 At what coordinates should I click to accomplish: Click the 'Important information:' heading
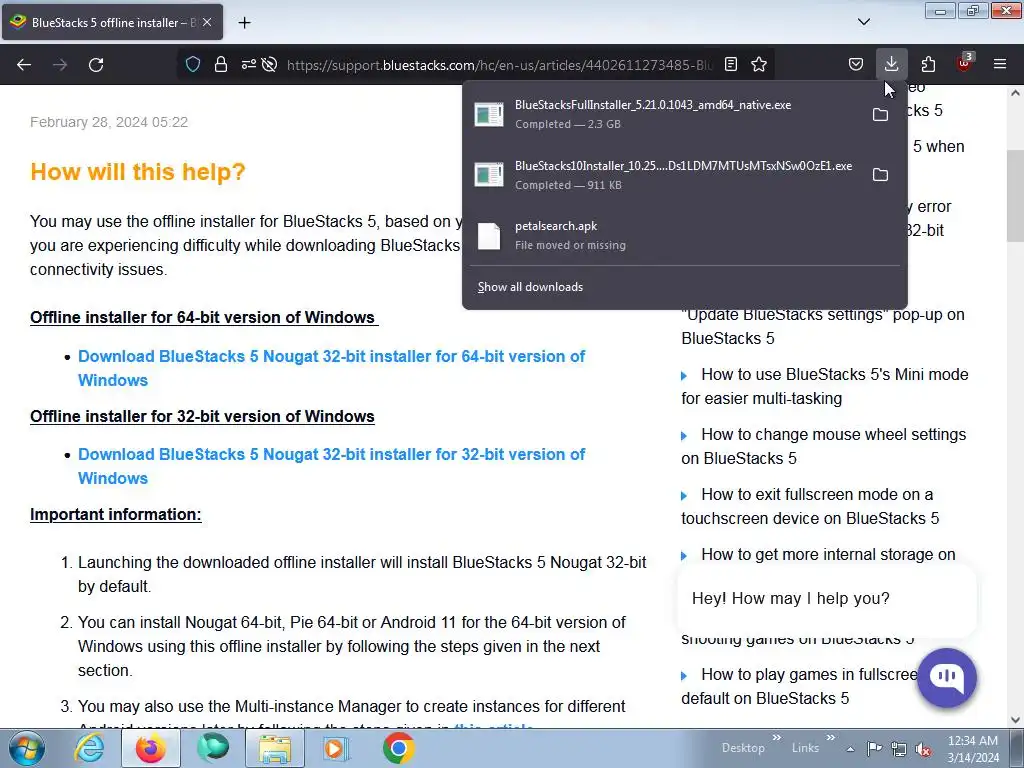pos(116,515)
